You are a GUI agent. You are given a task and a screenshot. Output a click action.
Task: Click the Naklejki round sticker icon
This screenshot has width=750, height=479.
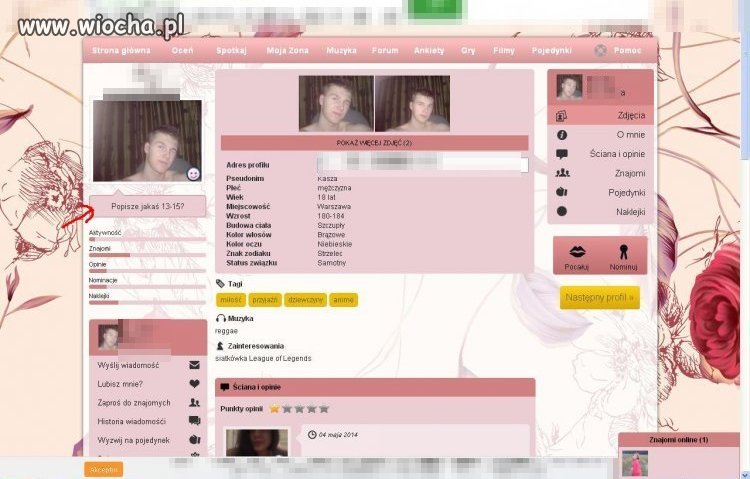point(562,211)
